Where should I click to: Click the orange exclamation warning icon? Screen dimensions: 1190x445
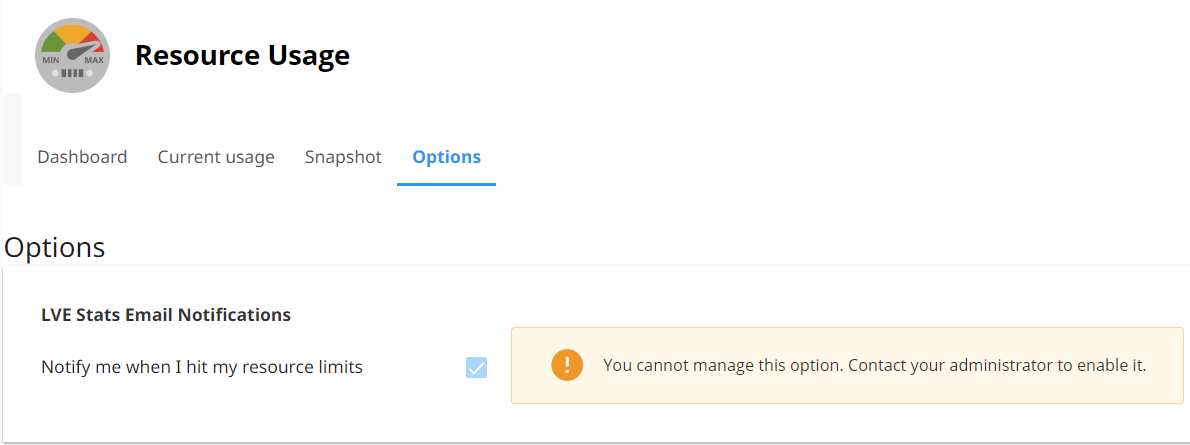pyautogui.click(x=566, y=365)
